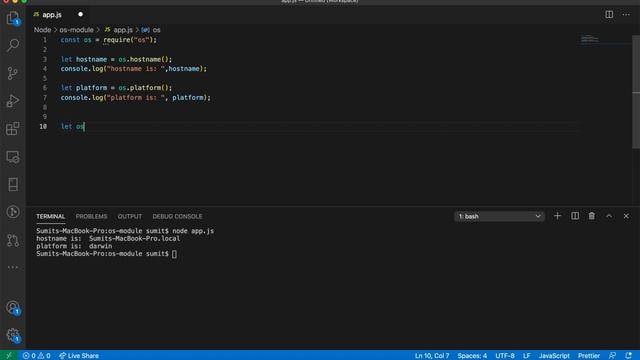Open errors and warnings count in status bar
This screenshot has height=360, width=640.
(36, 356)
